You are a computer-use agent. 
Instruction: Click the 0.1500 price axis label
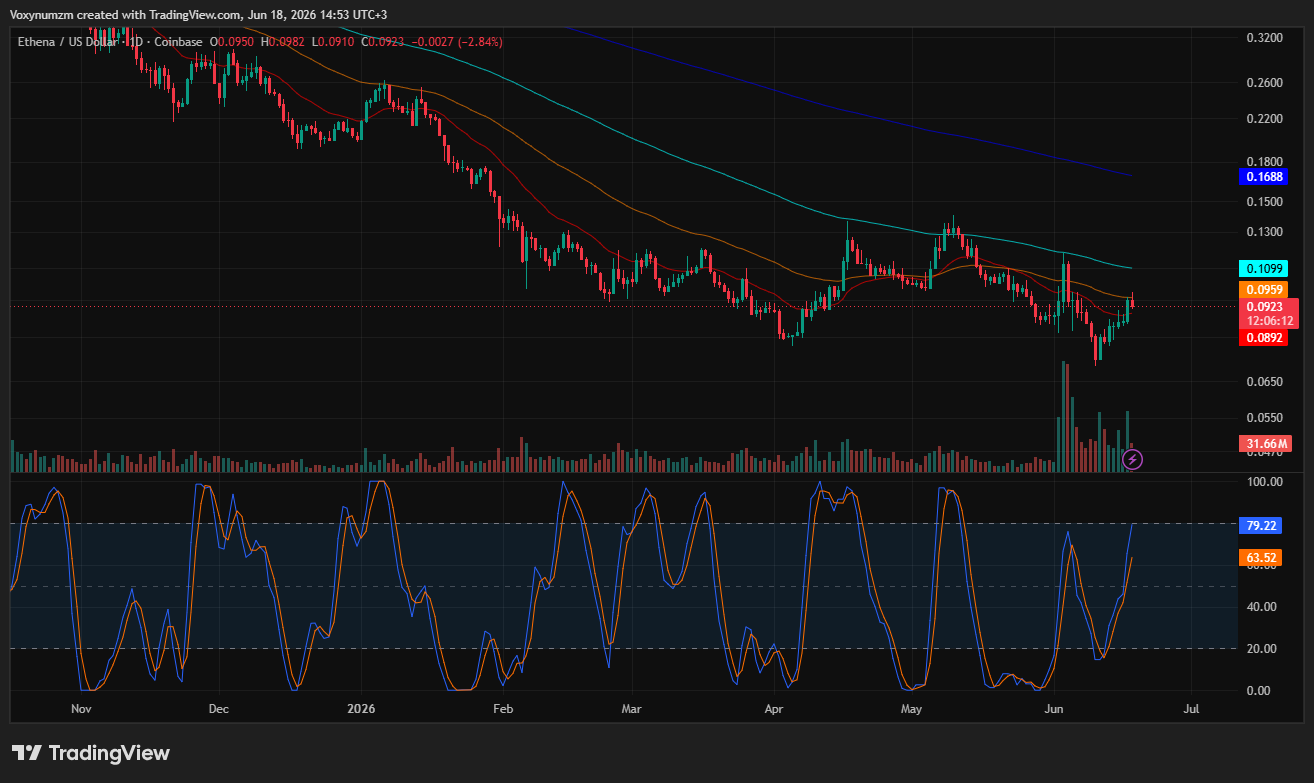point(1265,202)
